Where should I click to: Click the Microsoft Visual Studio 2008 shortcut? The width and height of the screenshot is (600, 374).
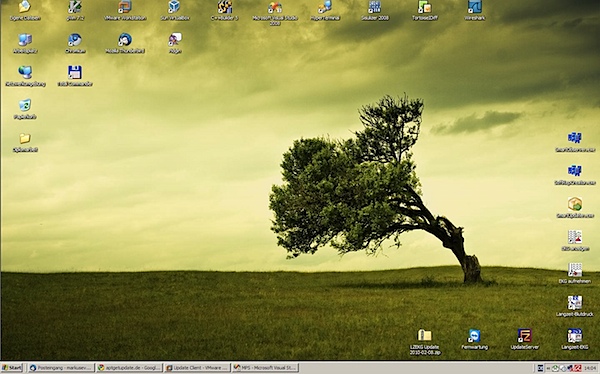[274, 13]
